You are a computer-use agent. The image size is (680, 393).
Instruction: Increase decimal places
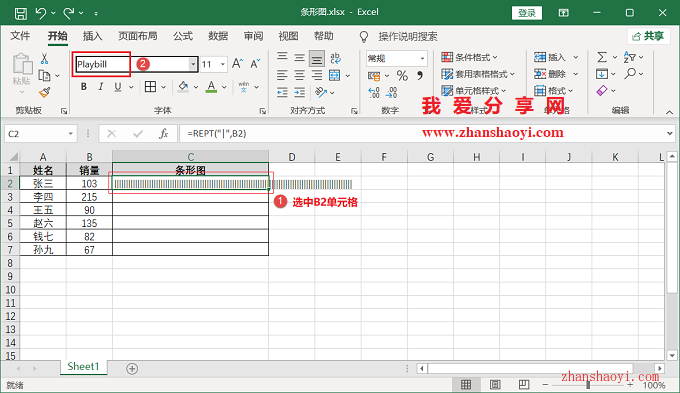point(374,92)
